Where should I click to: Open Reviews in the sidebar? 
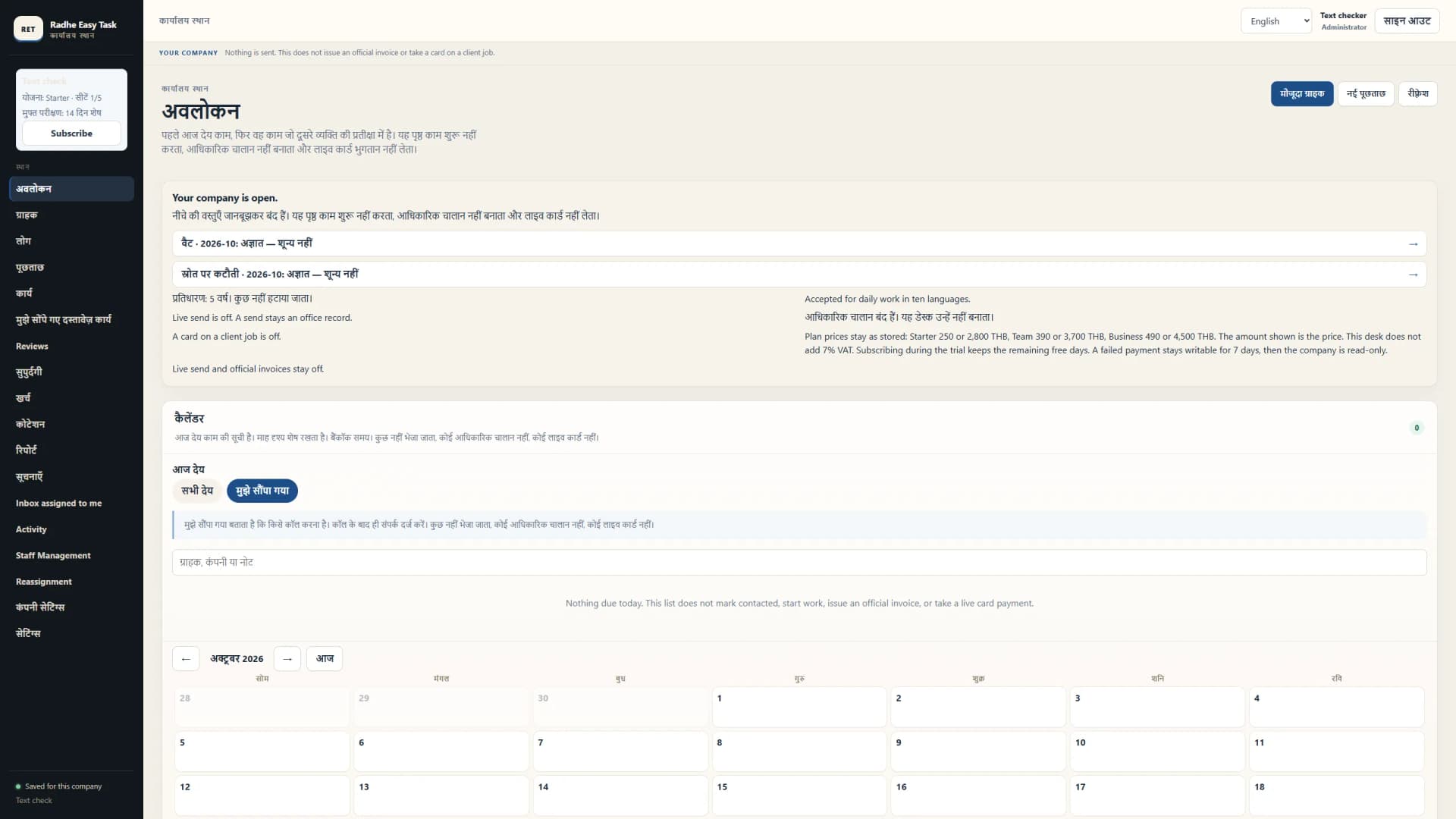[71, 346]
